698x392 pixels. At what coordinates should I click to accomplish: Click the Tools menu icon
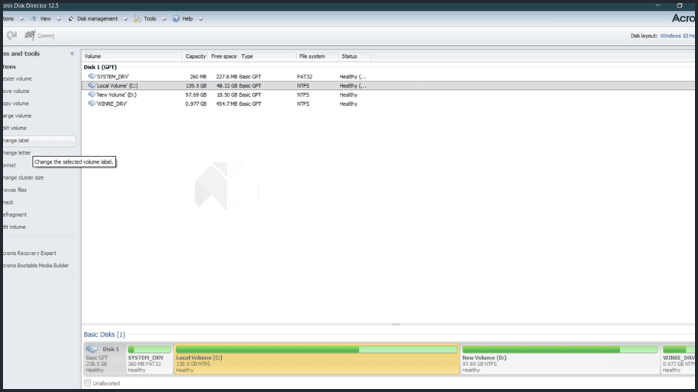pyautogui.click(x=138, y=19)
